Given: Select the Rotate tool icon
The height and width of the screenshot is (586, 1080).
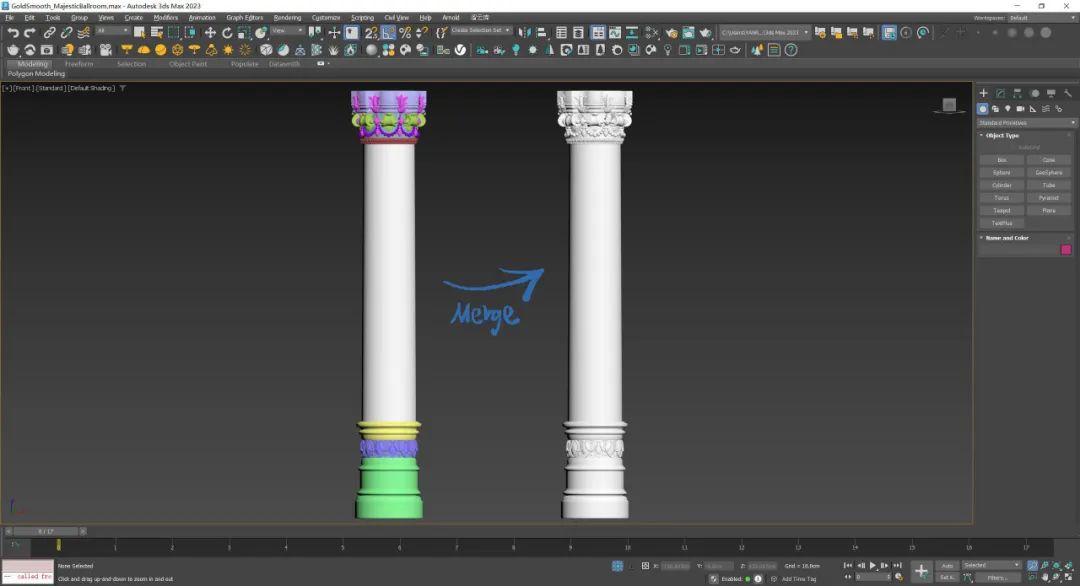Looking at the screenshot, I should point(227,32).
